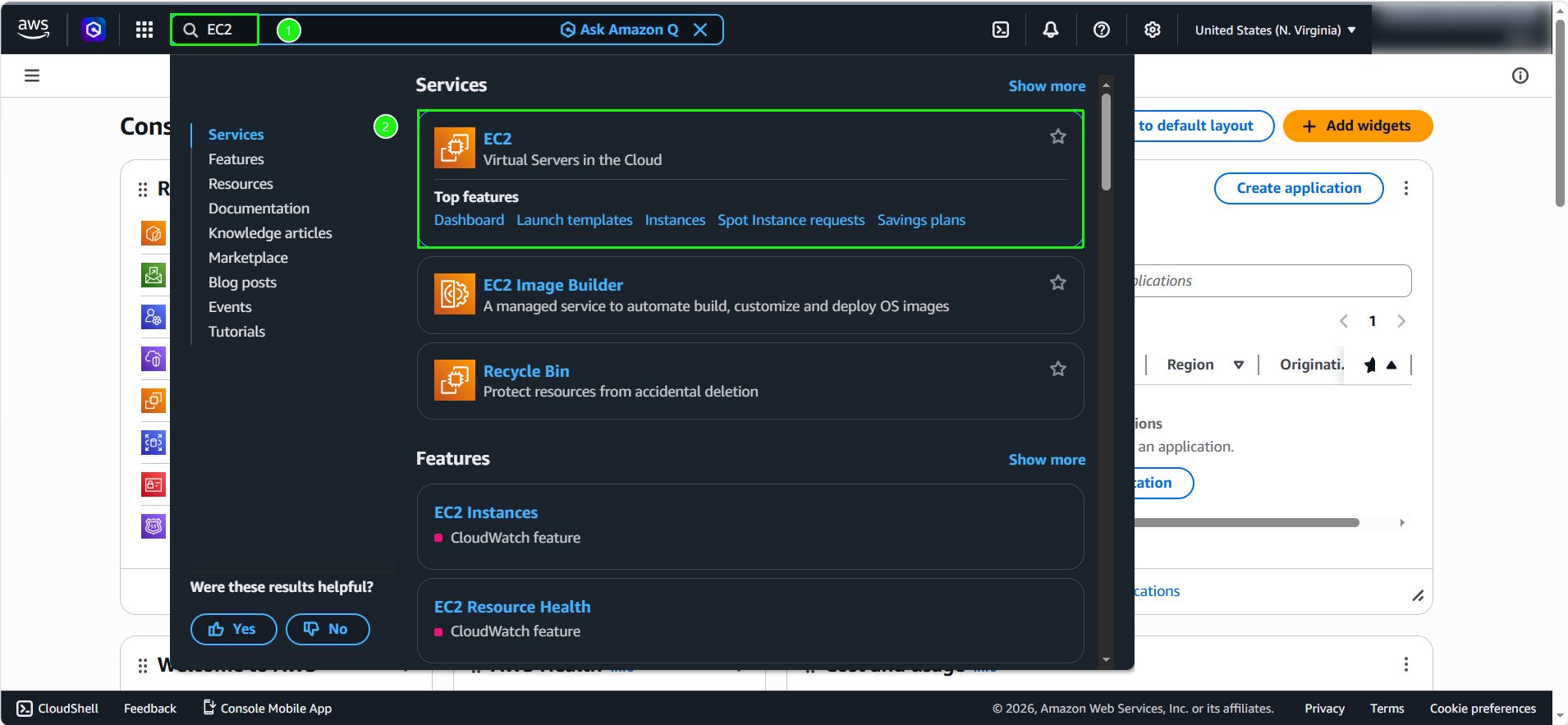Open the green email envelope service icon
This screenshot has height=725, width=1568.
pyautogui.click(x=154, y=275)
